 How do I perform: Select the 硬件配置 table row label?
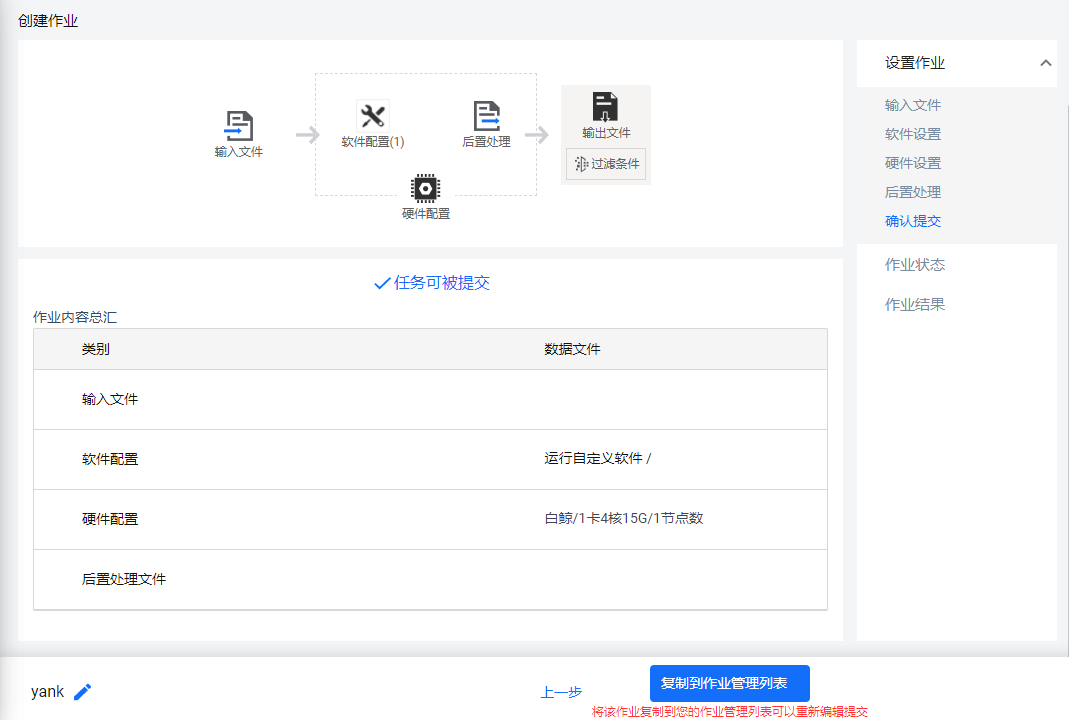coord(110,519)
